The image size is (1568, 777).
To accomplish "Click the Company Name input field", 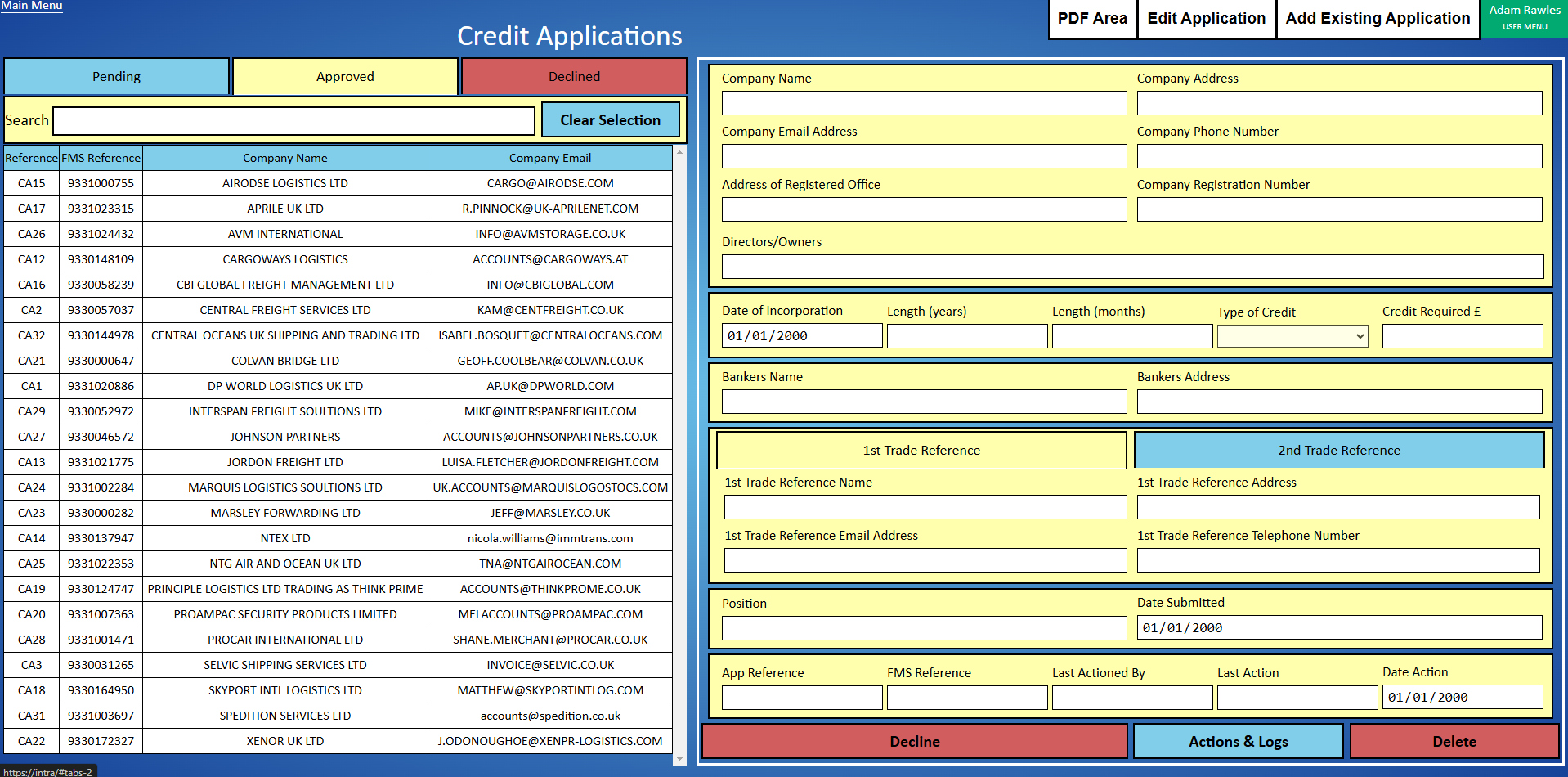I will [x=924, y=103].
